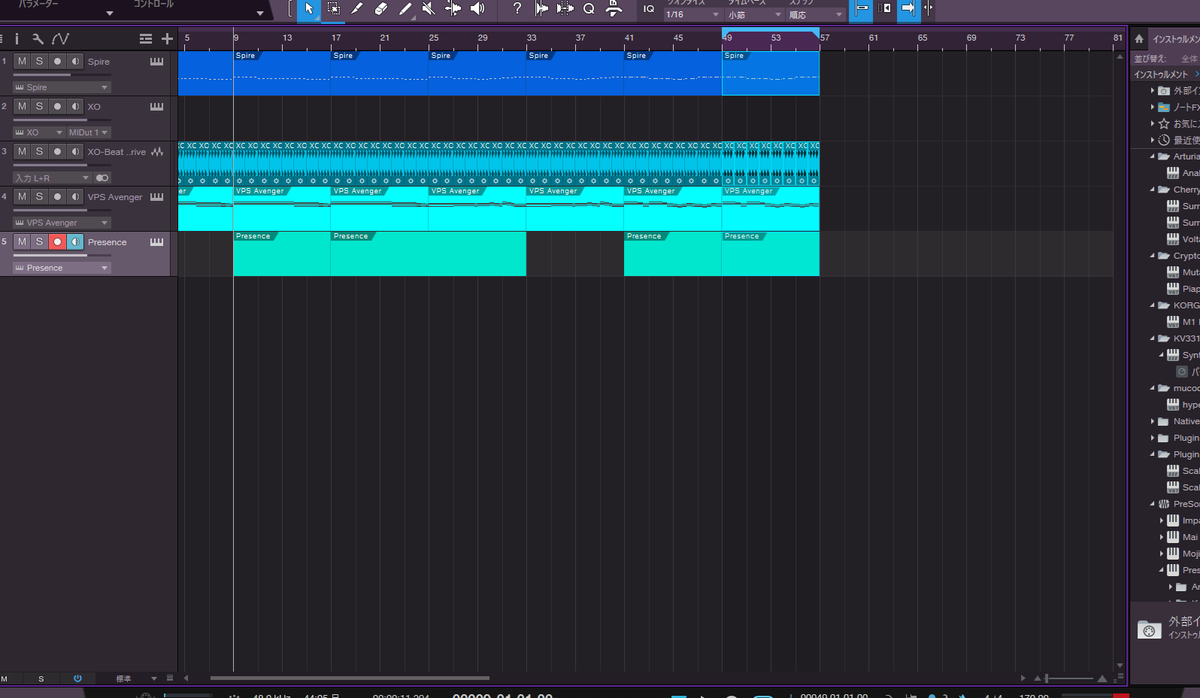The image size is (1200, 698).
Task: Open the timebase 小節 dropdown
Action: pos(753,15)
